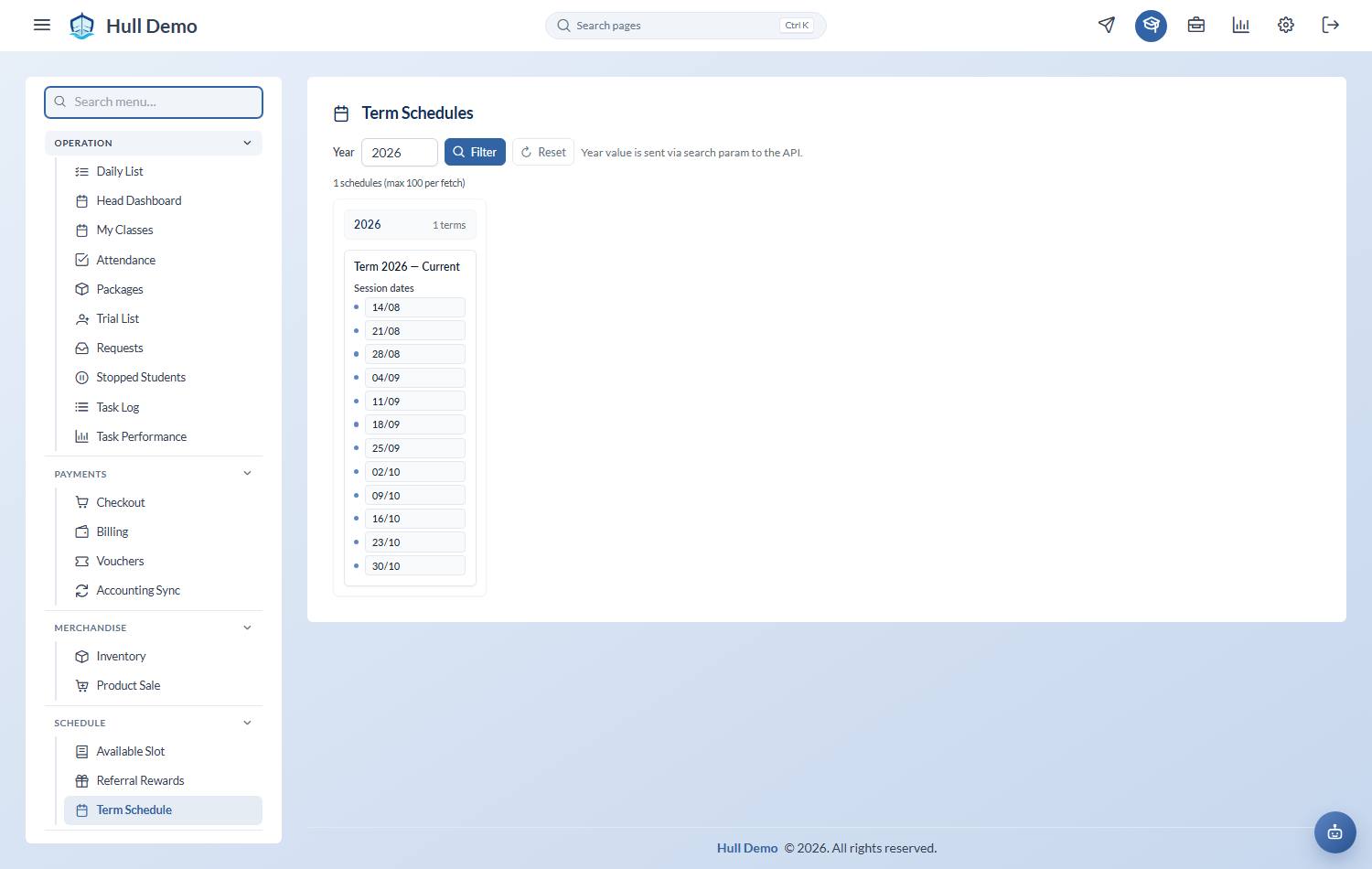
Task: Click the Vouchers ticket icon
Action: pos(81,561)
